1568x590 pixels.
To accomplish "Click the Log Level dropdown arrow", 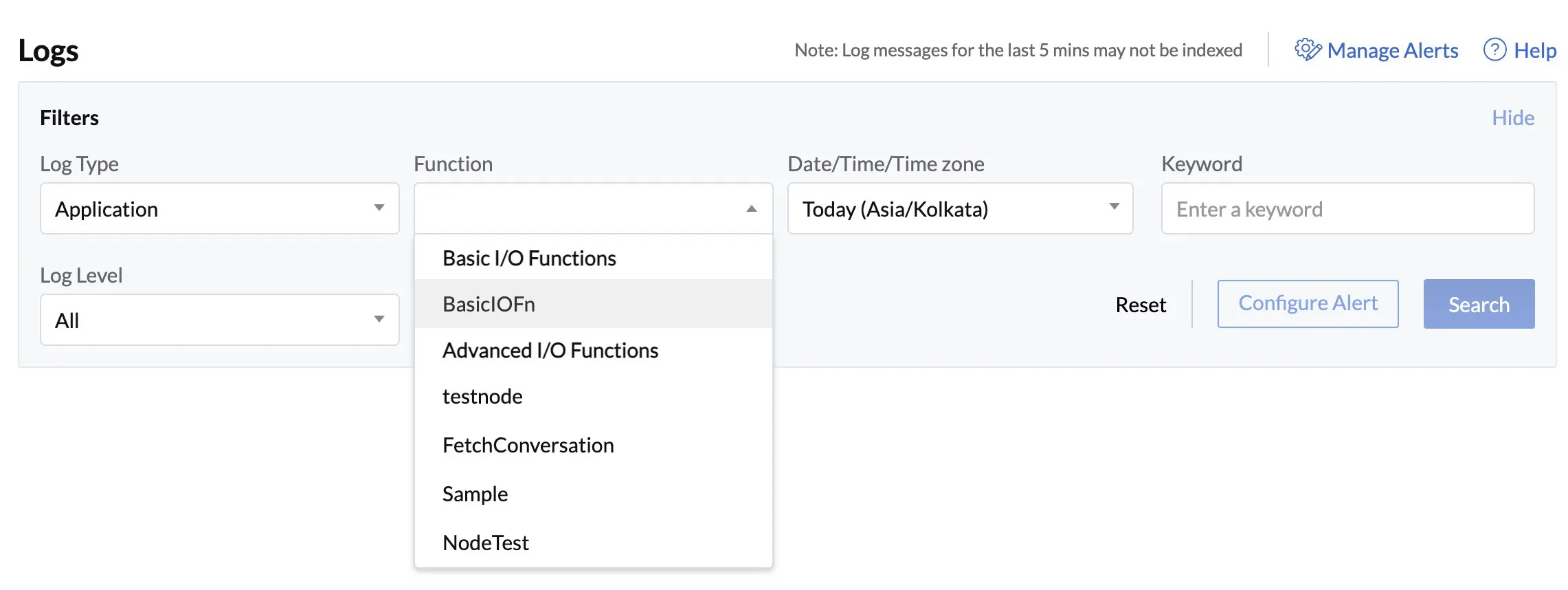I will [x=379, y=320].
